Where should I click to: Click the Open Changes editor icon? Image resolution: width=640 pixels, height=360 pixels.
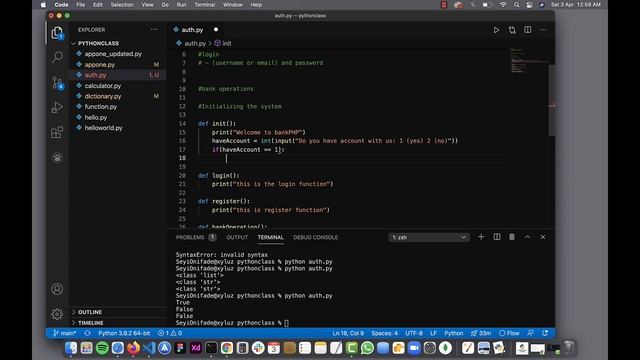[512, 30]
